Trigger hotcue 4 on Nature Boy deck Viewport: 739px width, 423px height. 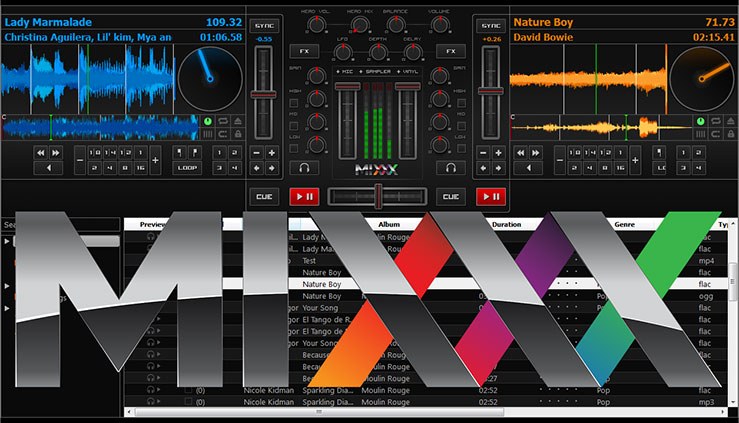[698, 168]
